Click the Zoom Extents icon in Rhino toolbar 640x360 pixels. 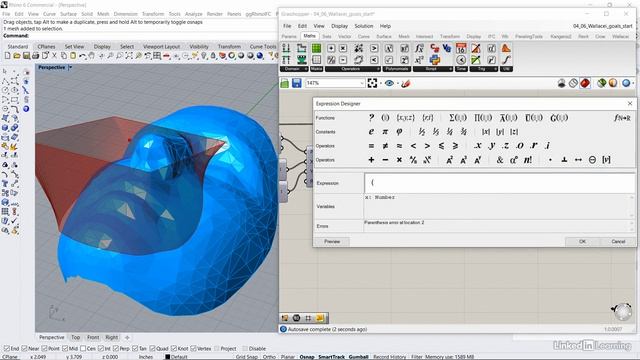click(x=129, y=56)
